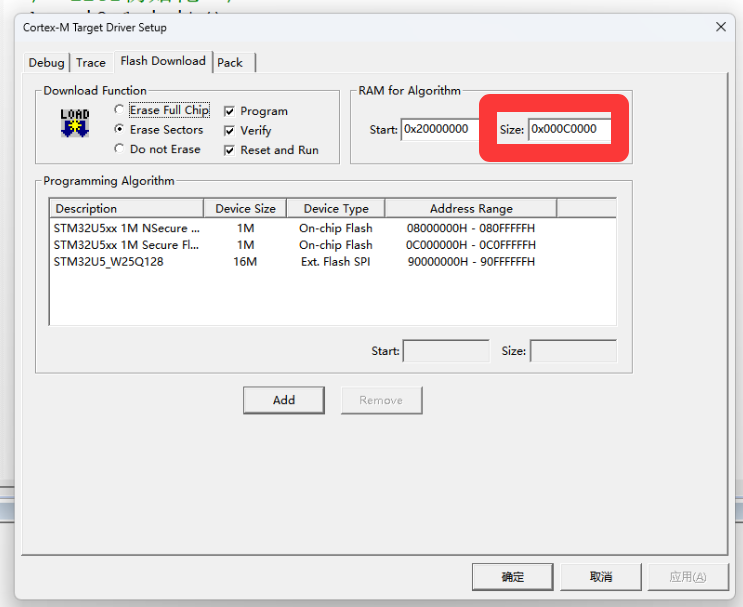Select the STM32U5_W25Q128 external flash row

[x=126, y=262]
